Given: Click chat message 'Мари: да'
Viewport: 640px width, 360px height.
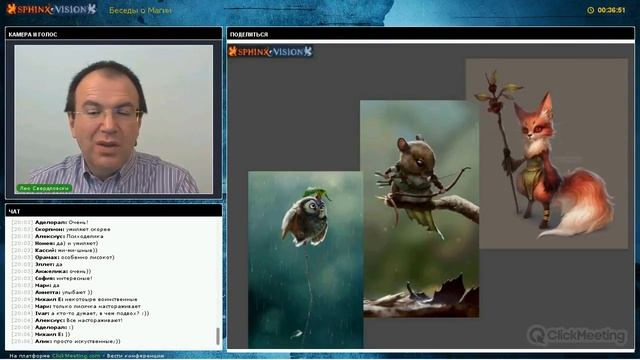Looking at the screenshot, I should [36, 285].
